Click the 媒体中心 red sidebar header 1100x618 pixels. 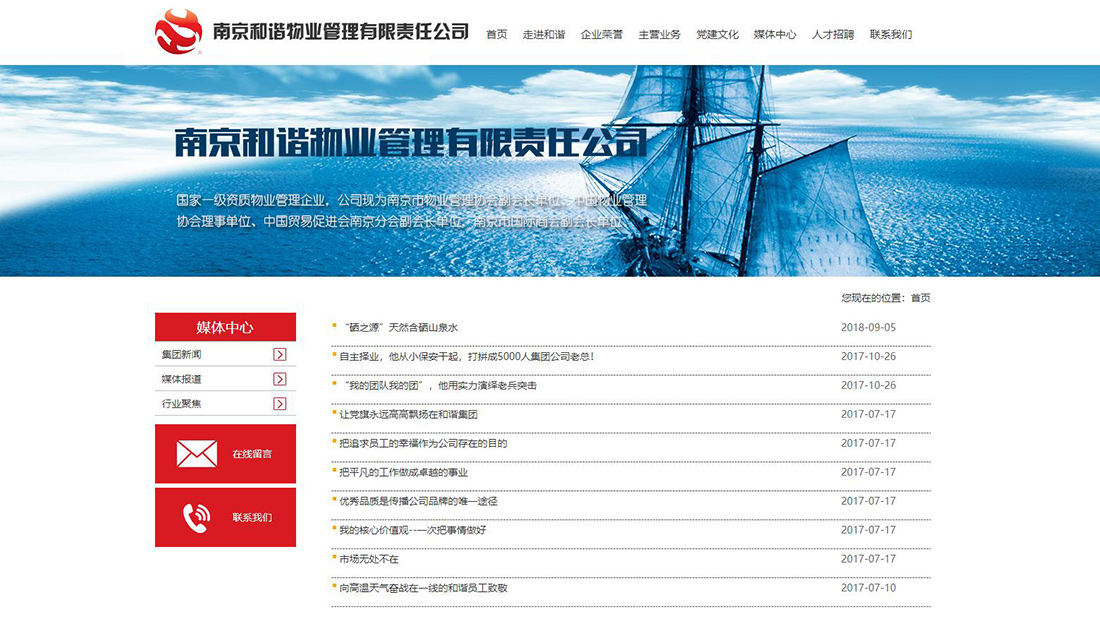coord(224,326)
